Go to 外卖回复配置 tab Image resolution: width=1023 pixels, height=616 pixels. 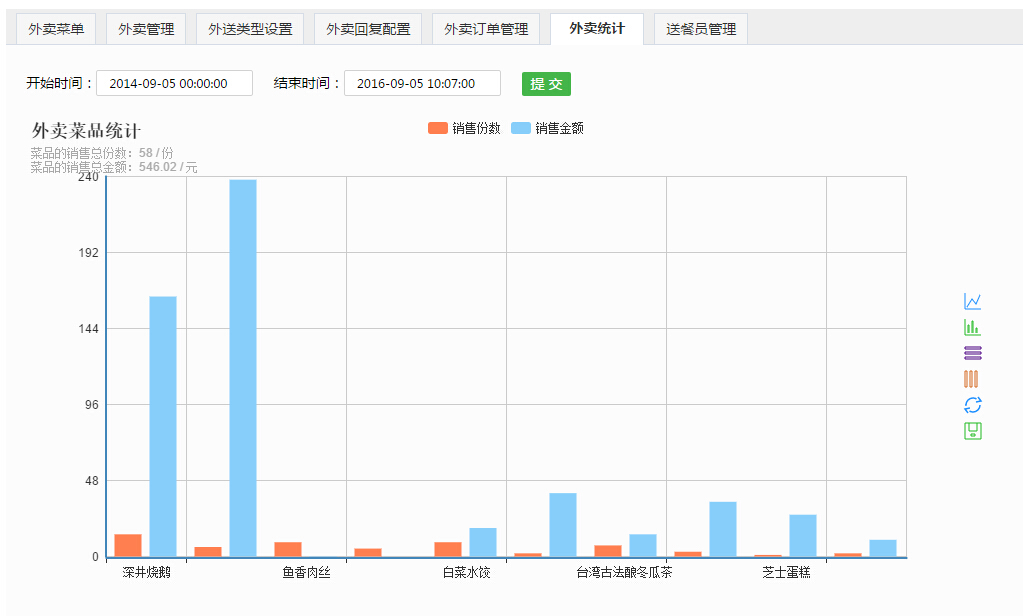click(368, 29)
